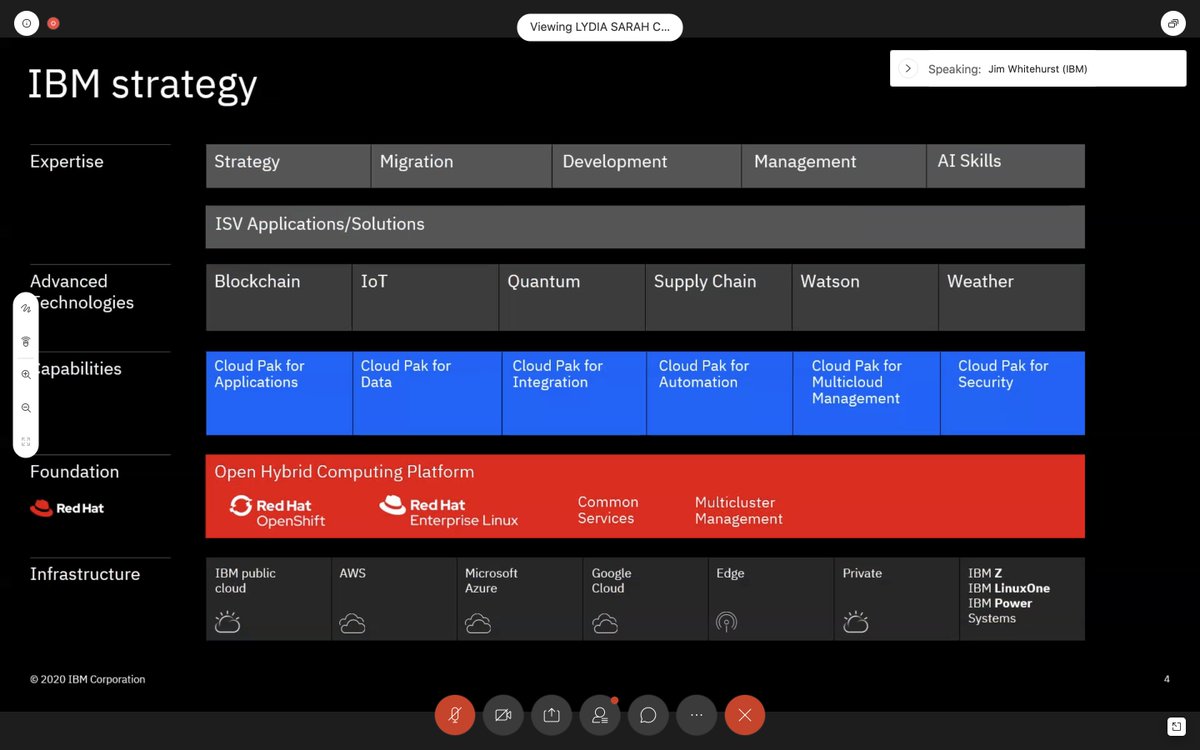1200x750 pixels.
Task: Click the Expertise row label
Action: click(x=67, y=162)
